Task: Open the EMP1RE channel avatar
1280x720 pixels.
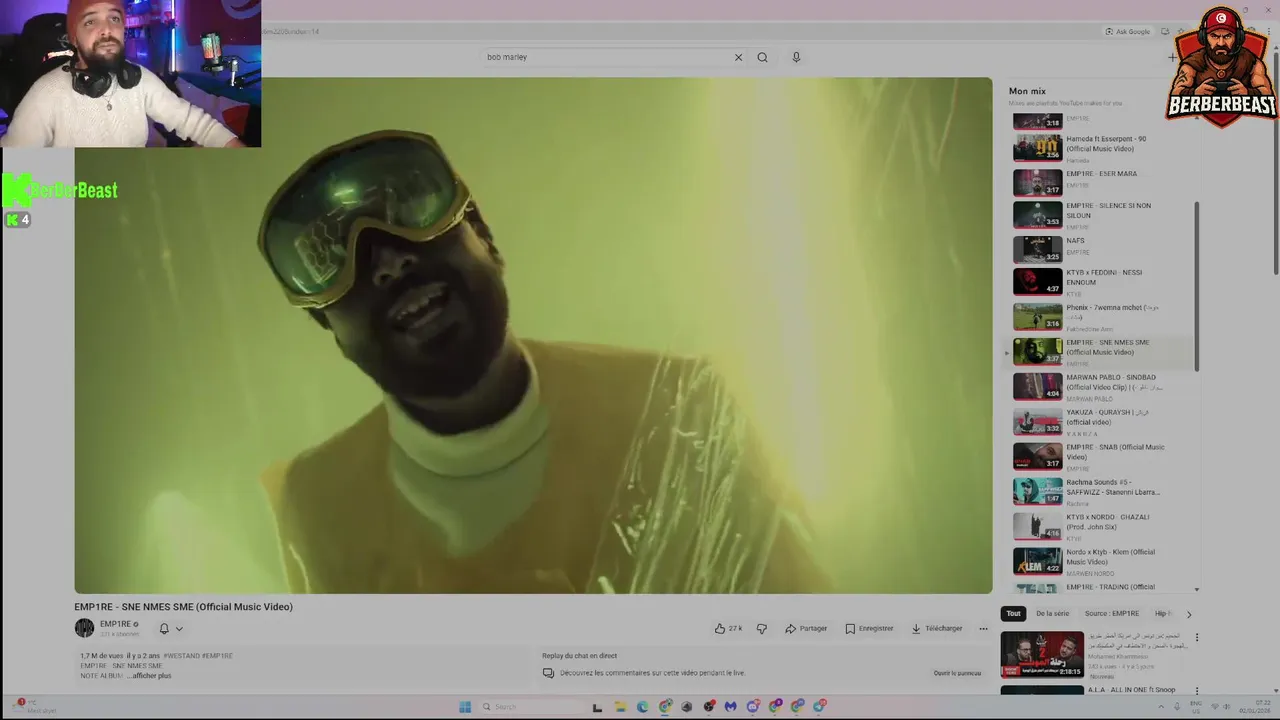Action: [84, 628]
